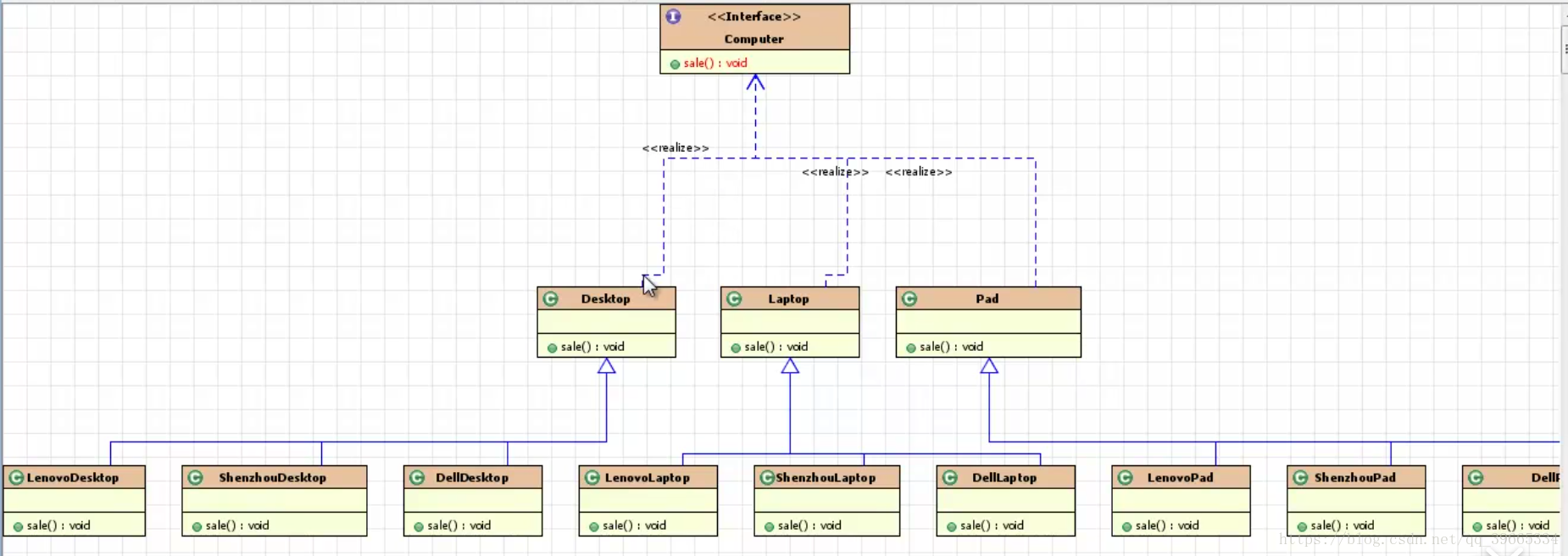Select the LenovoPad class title
The width and height of the screenshot is (1568, 556).
coord(1180,477)
